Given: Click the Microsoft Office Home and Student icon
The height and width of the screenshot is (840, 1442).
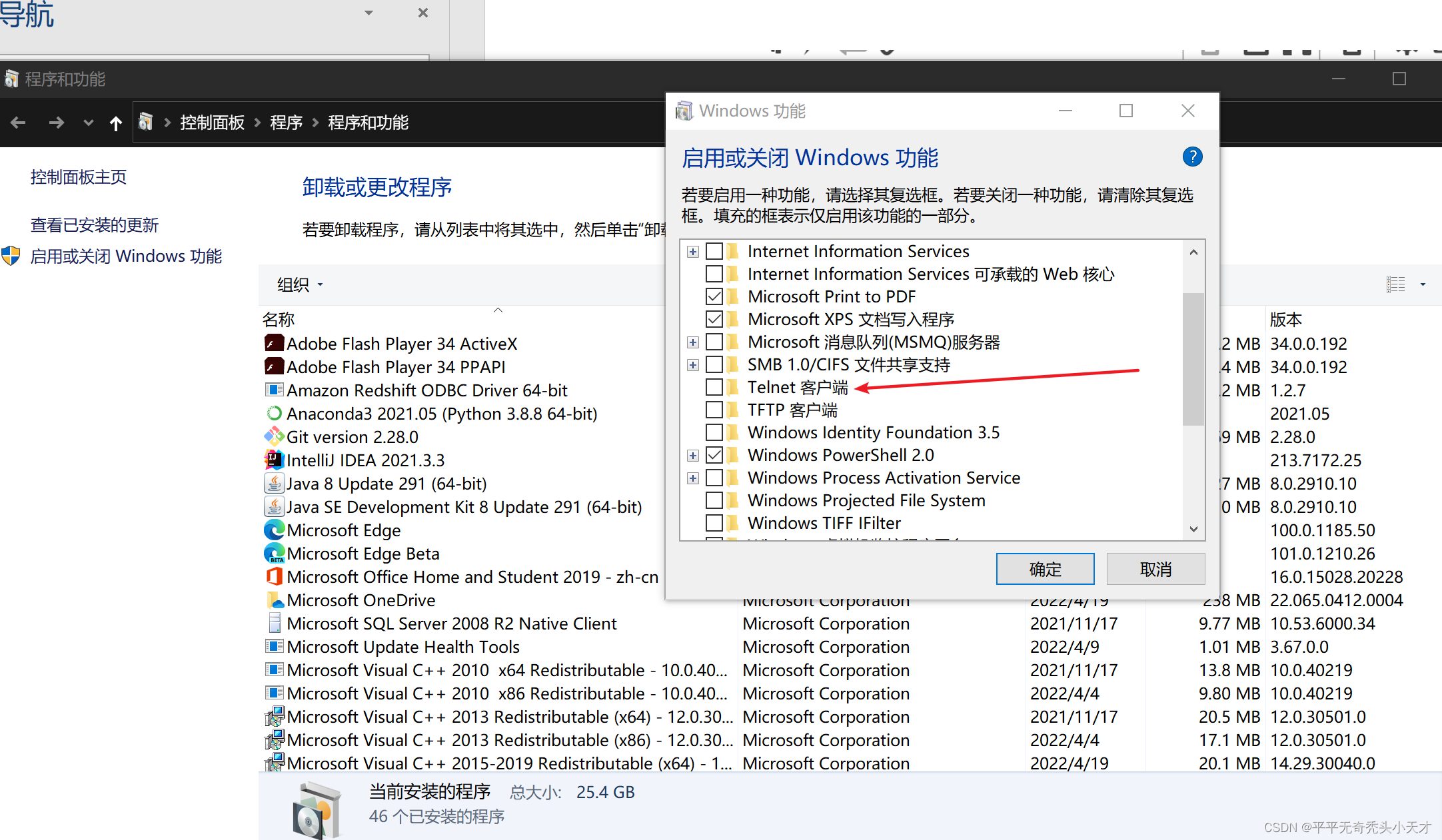Looking at the screenshot, I should 274,577.
